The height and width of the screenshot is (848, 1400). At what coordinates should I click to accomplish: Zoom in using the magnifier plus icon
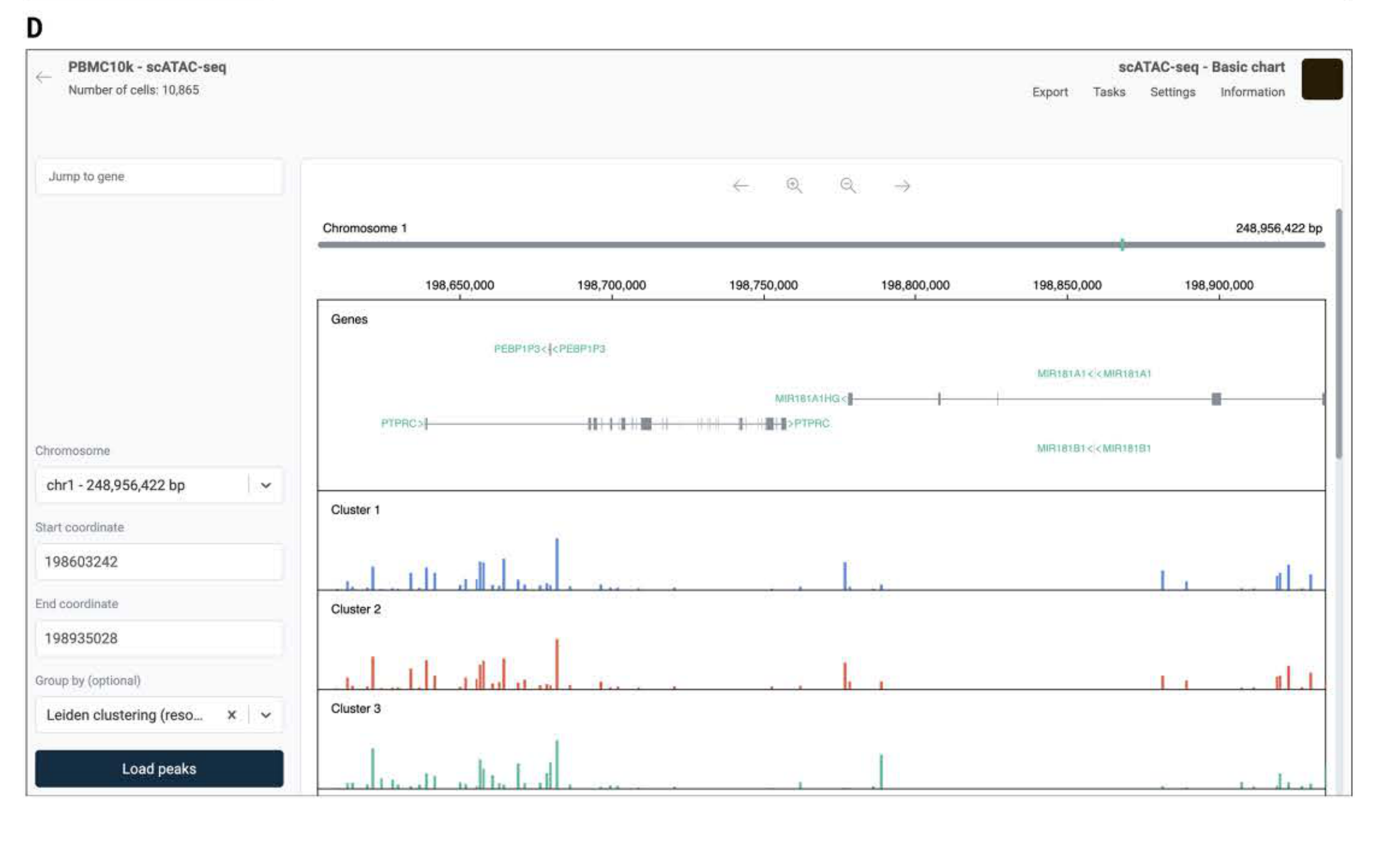794,186
